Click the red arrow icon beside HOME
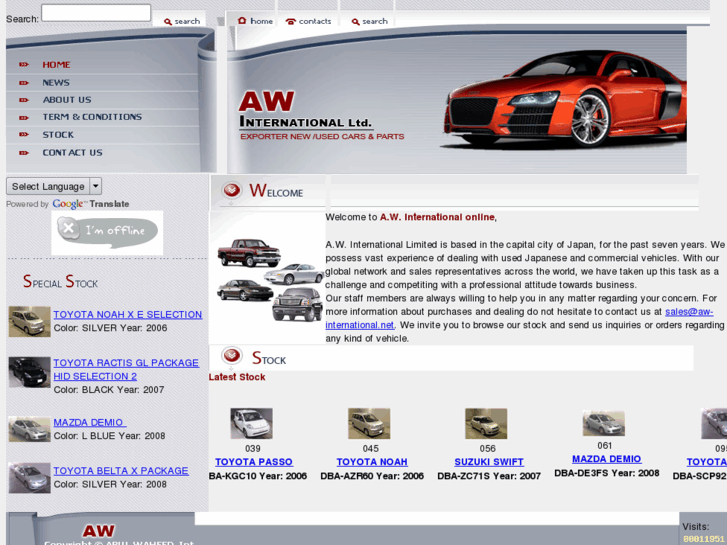The width and height of the screenshot is (727, 545). 24,64
